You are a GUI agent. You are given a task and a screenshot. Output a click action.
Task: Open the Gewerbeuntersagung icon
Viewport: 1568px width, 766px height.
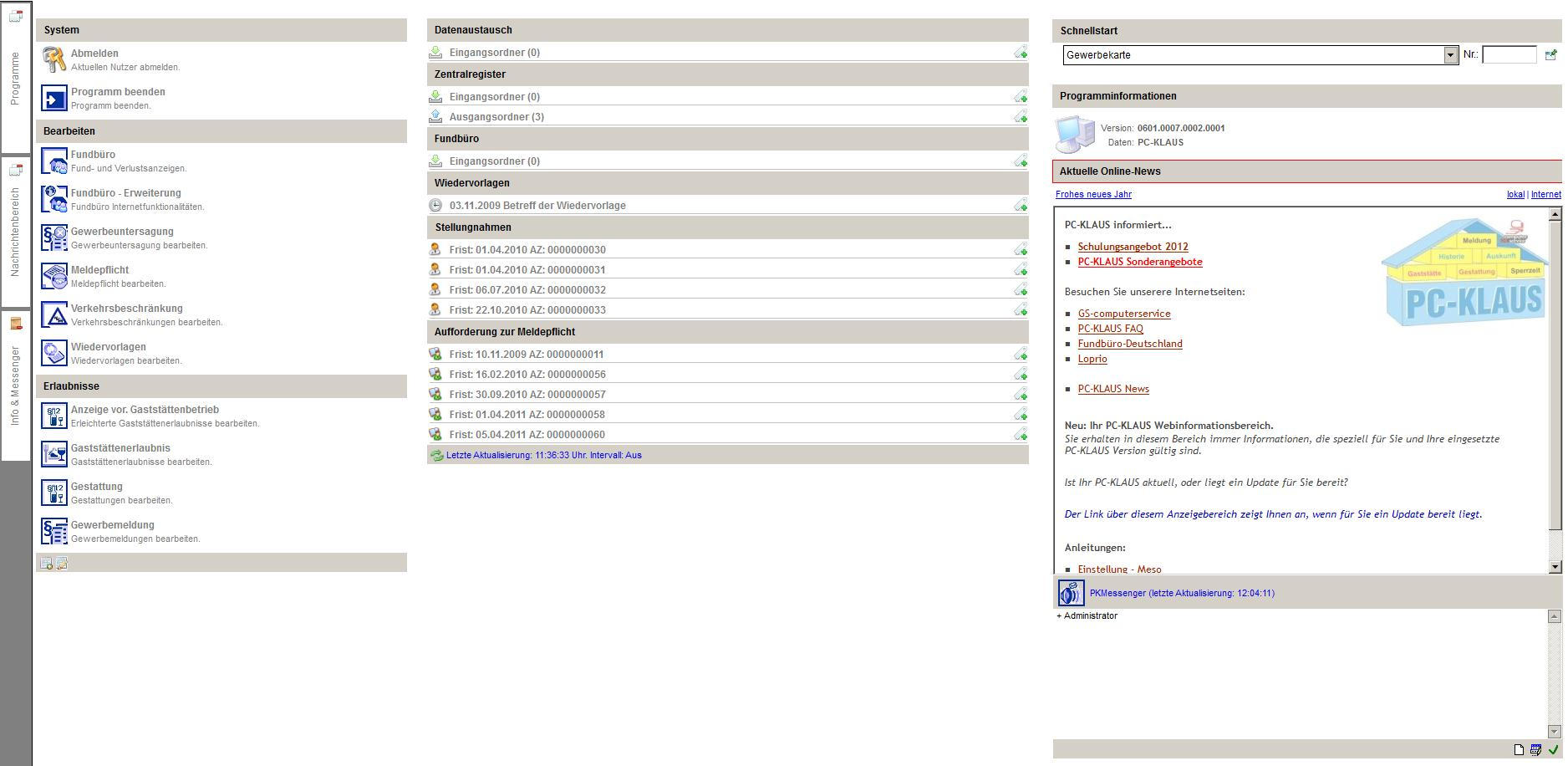coord(54,237)
